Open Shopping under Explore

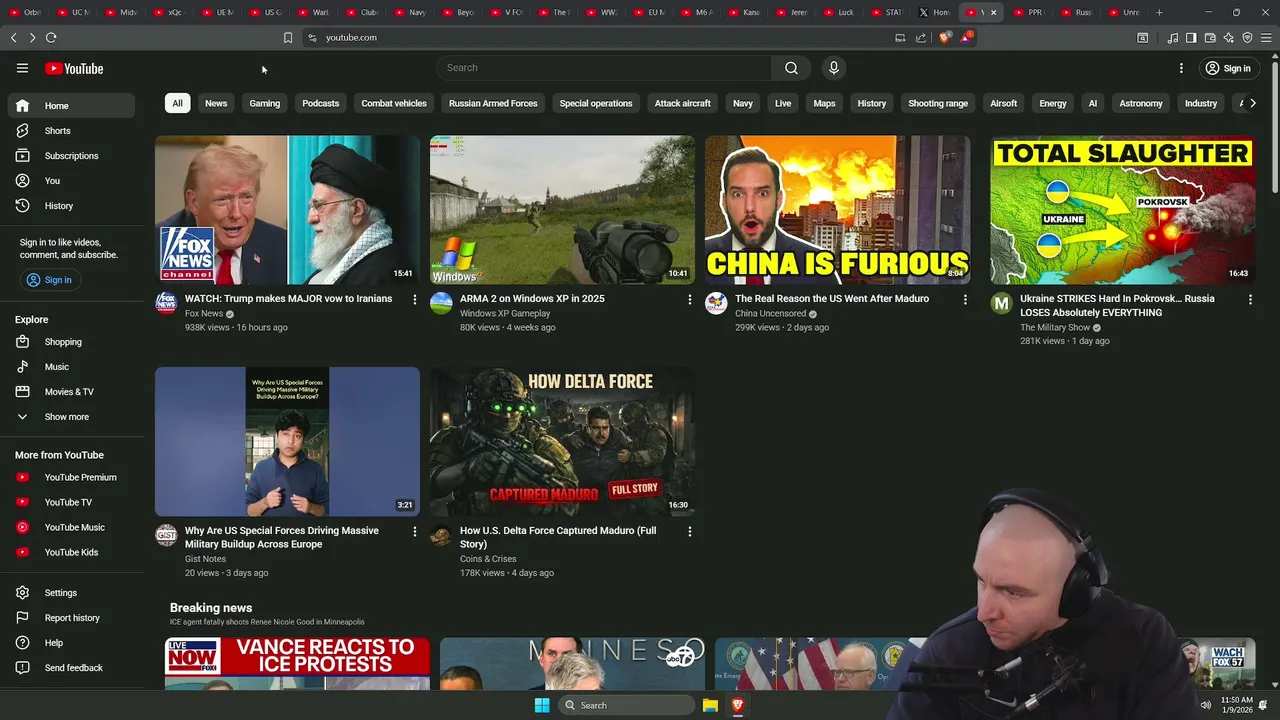point(71,342)
